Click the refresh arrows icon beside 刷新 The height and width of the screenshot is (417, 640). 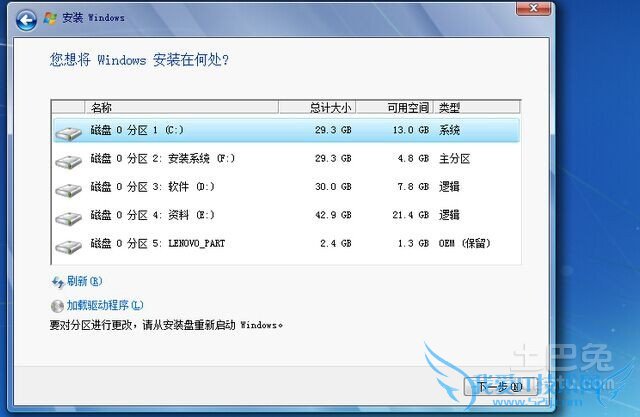tap(58, 282)
